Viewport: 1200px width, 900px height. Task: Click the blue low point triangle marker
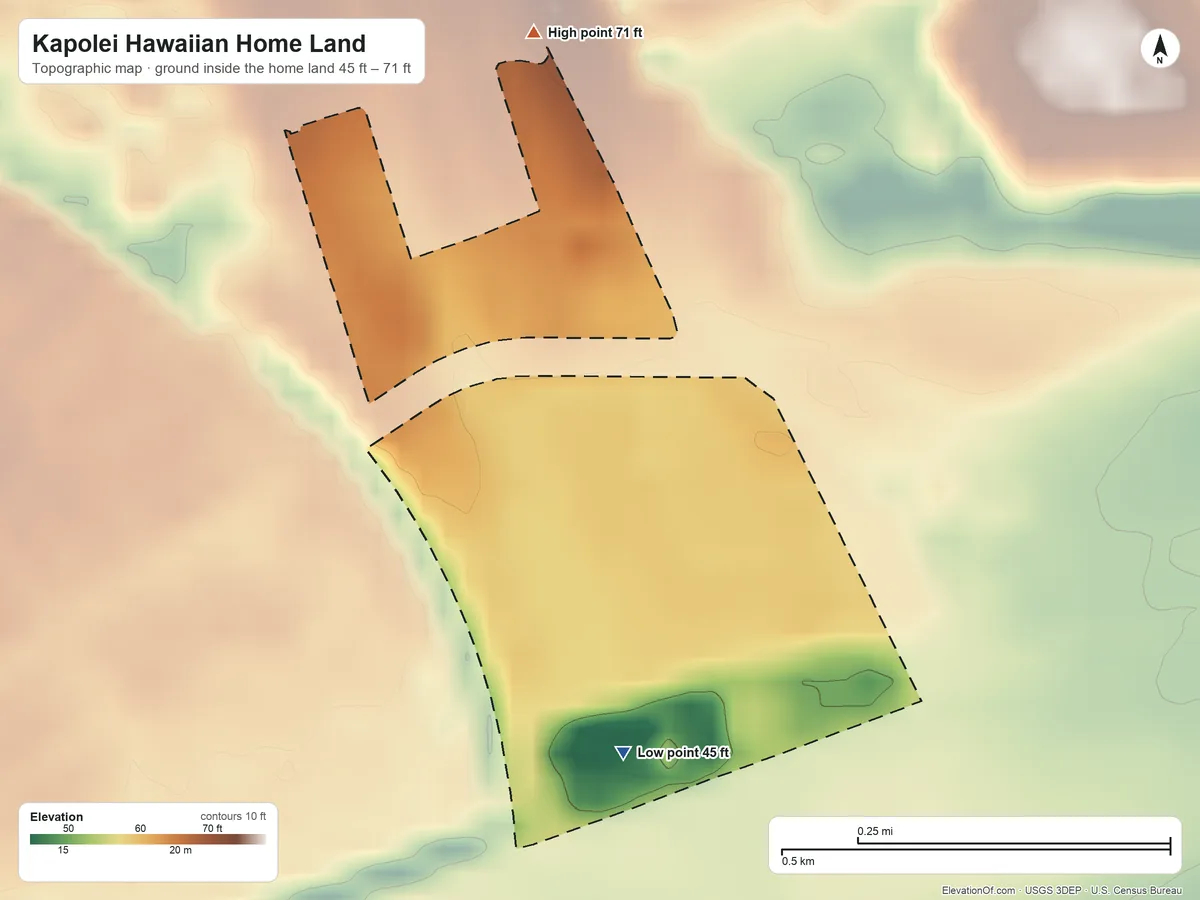[622, 752]
